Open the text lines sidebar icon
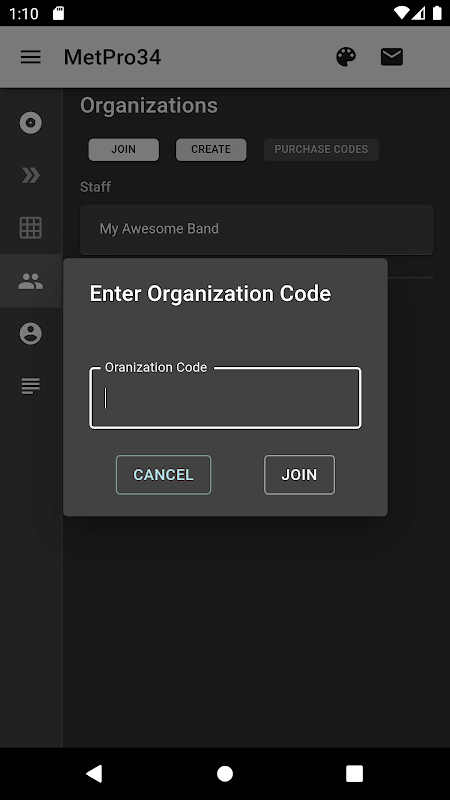 tap(31, 386)
